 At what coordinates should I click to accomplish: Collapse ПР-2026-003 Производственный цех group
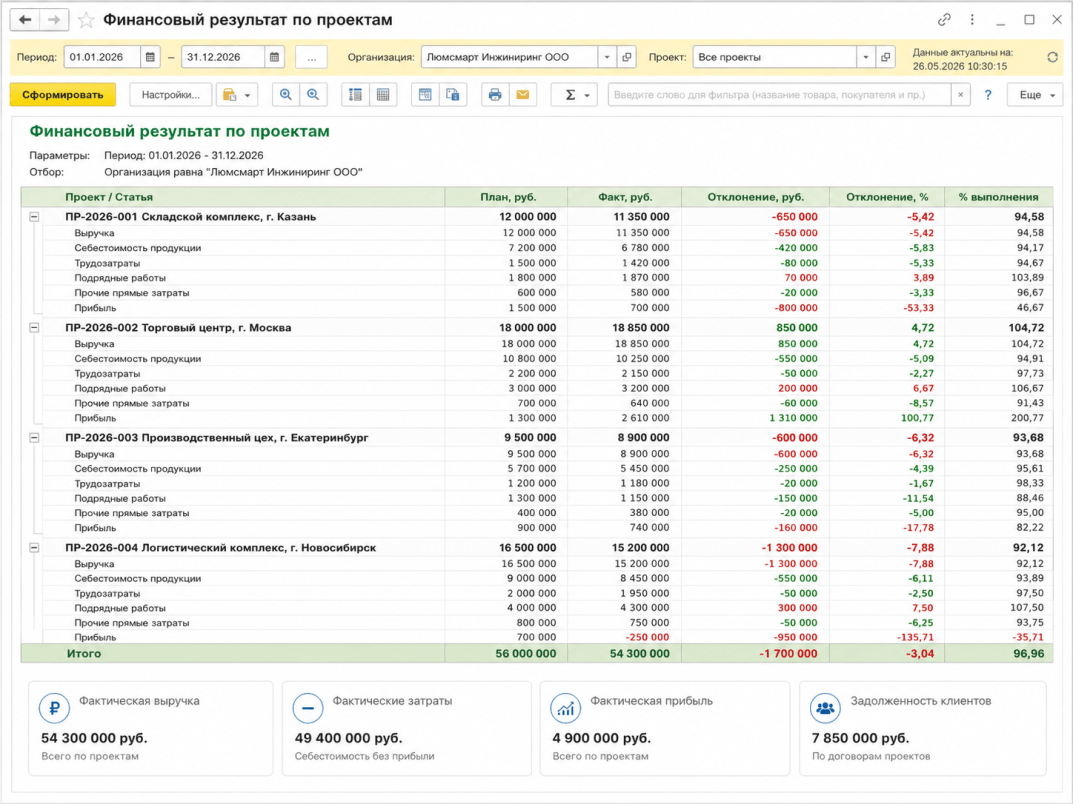[34, 438]
